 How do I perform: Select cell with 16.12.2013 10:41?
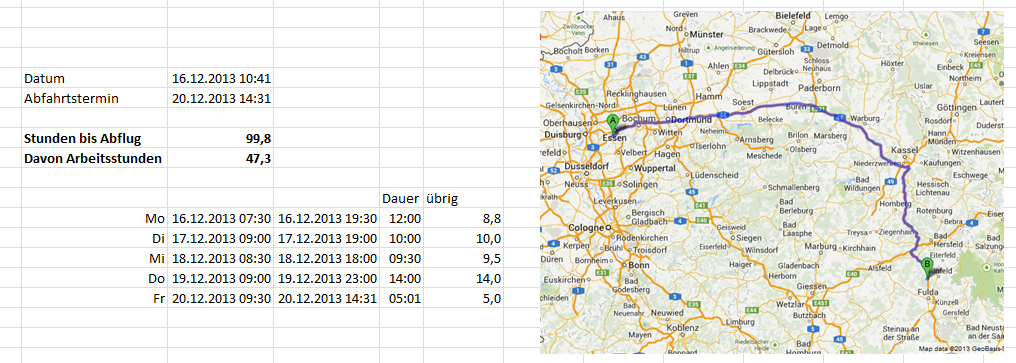click(220, 79)
